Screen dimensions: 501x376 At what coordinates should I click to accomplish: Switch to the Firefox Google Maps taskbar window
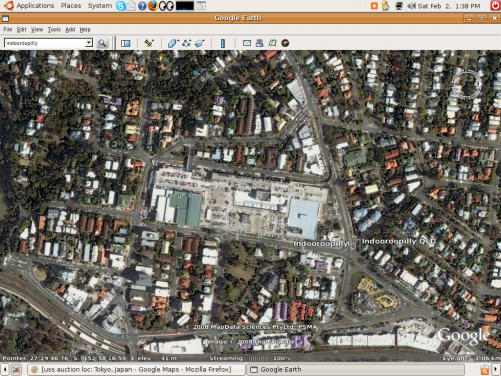click(x=136, y=369)
